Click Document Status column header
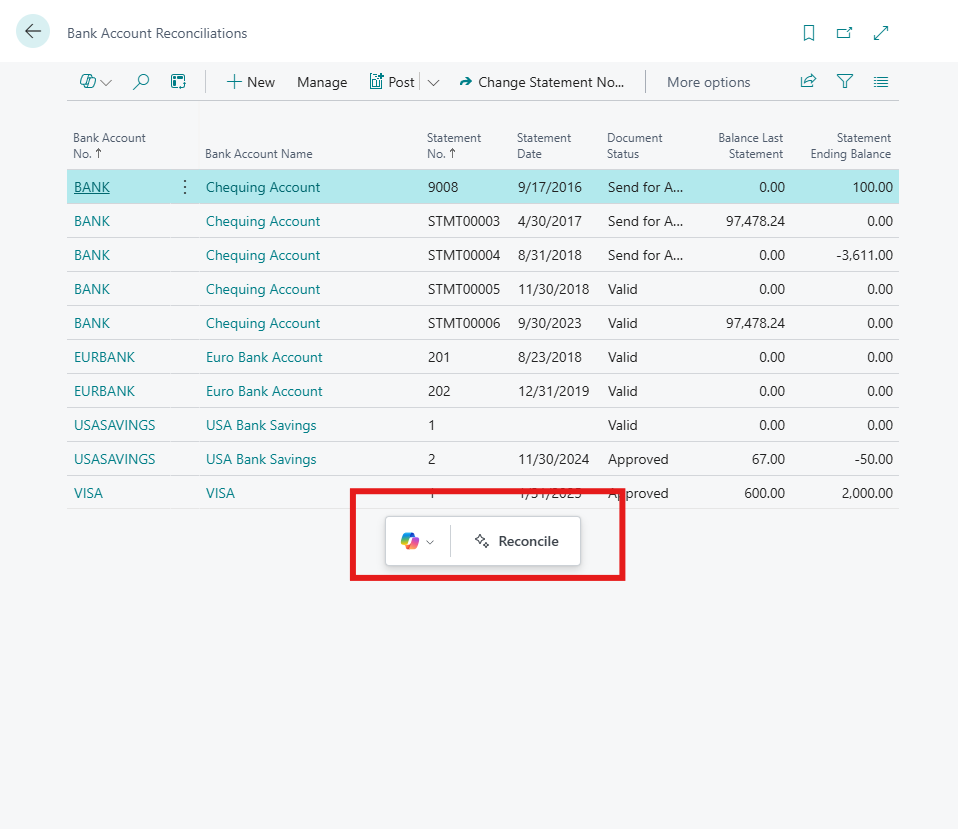 [634, 145]
